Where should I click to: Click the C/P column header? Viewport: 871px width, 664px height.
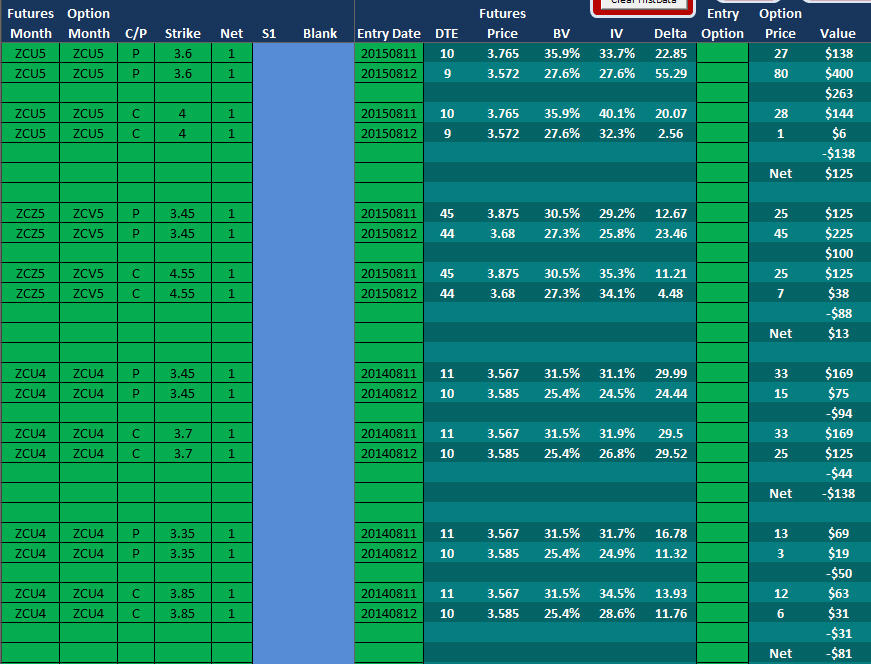136,33
